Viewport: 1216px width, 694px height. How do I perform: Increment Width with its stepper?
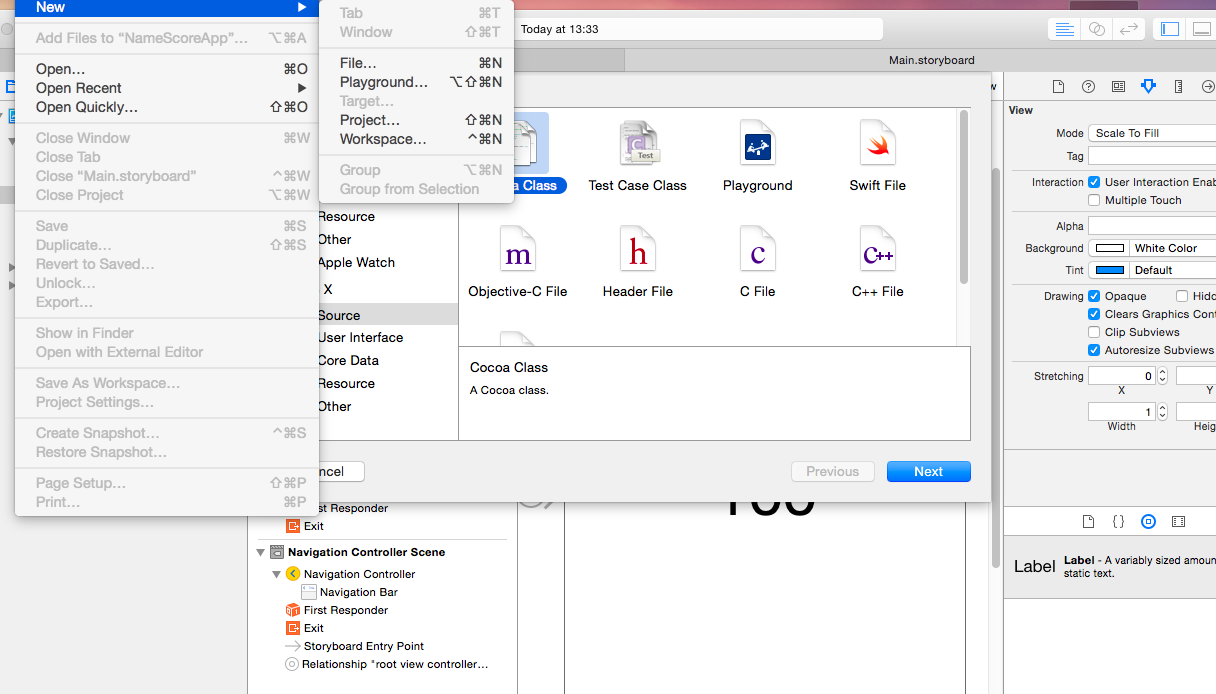click(1161, 407)
